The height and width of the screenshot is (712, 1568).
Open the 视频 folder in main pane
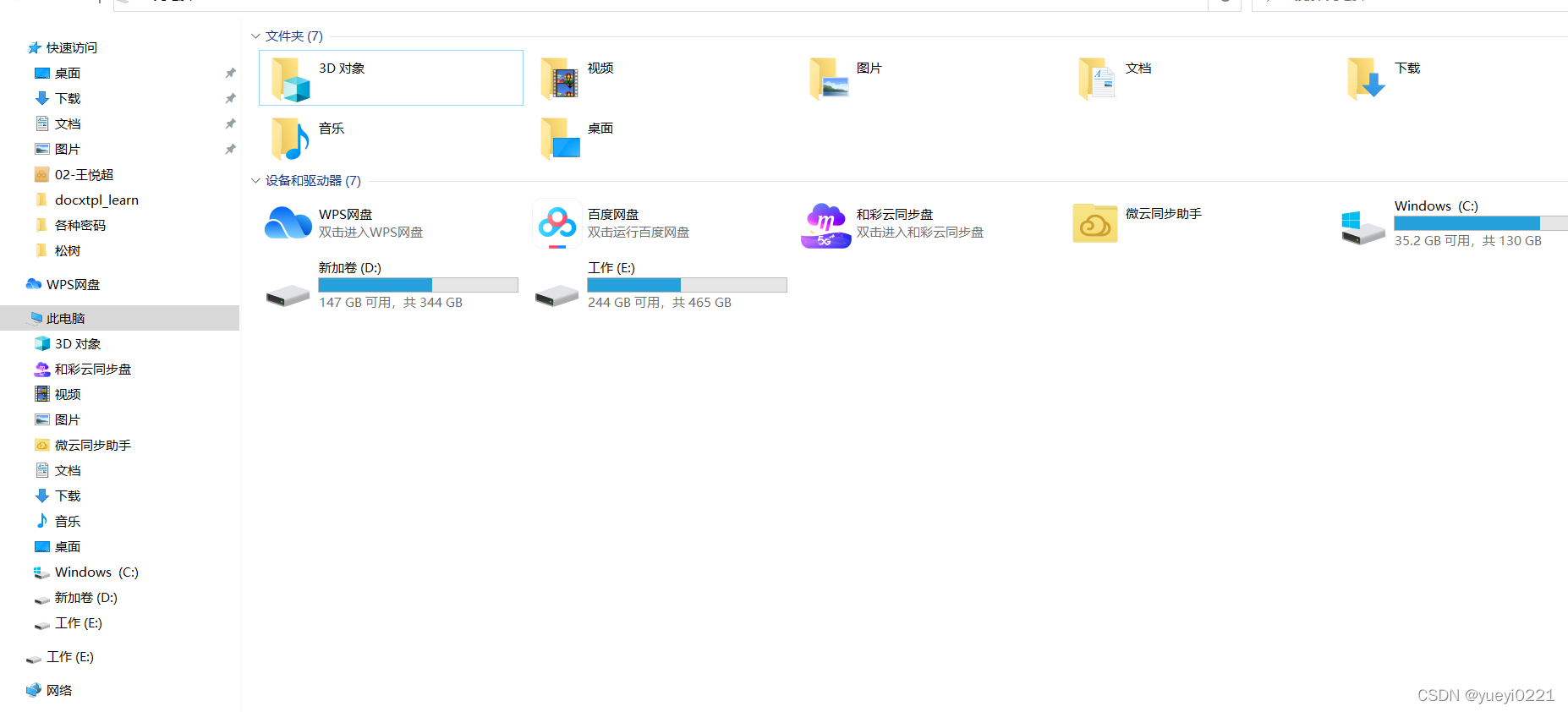pos(559,79)
